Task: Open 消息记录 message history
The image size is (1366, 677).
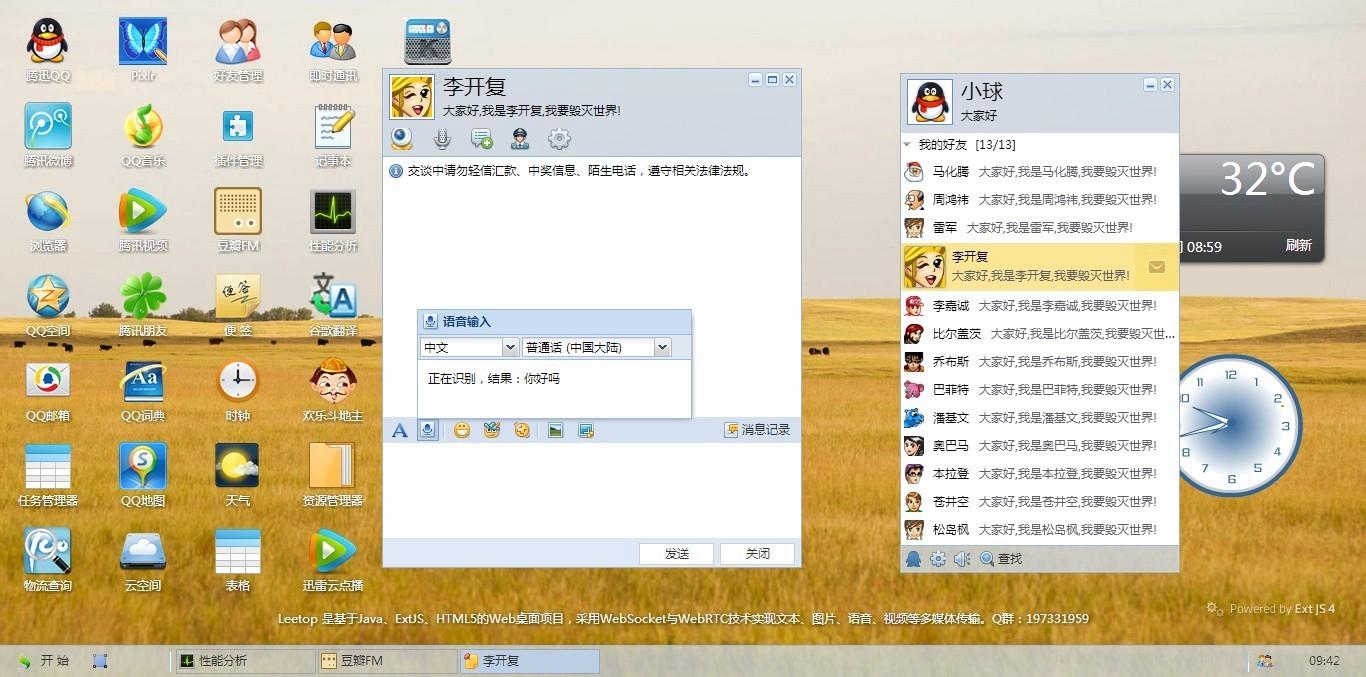Action: pos(758,430)
